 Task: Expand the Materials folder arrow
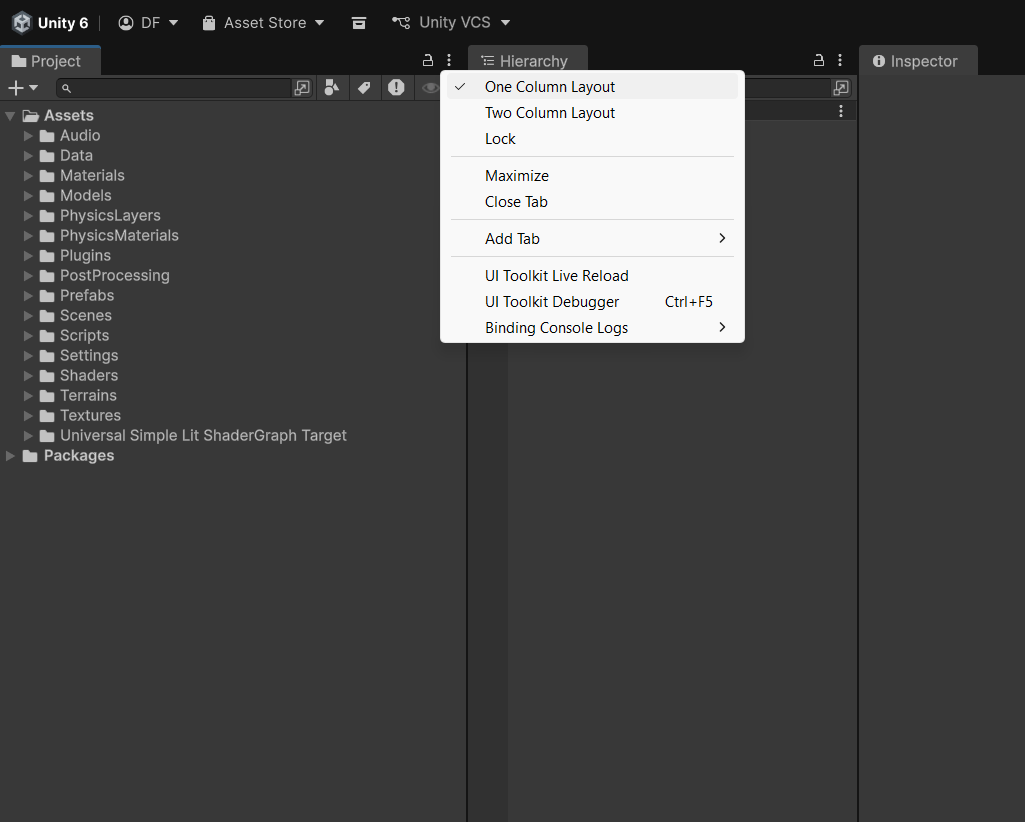28,175
